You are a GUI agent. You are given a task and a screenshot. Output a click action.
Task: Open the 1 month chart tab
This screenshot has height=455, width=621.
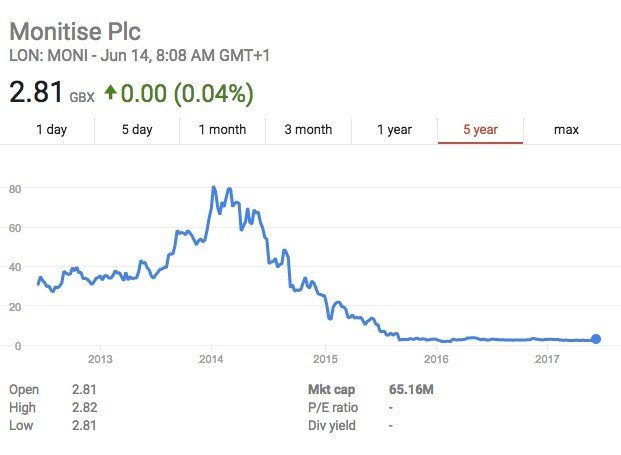[222, 129]
